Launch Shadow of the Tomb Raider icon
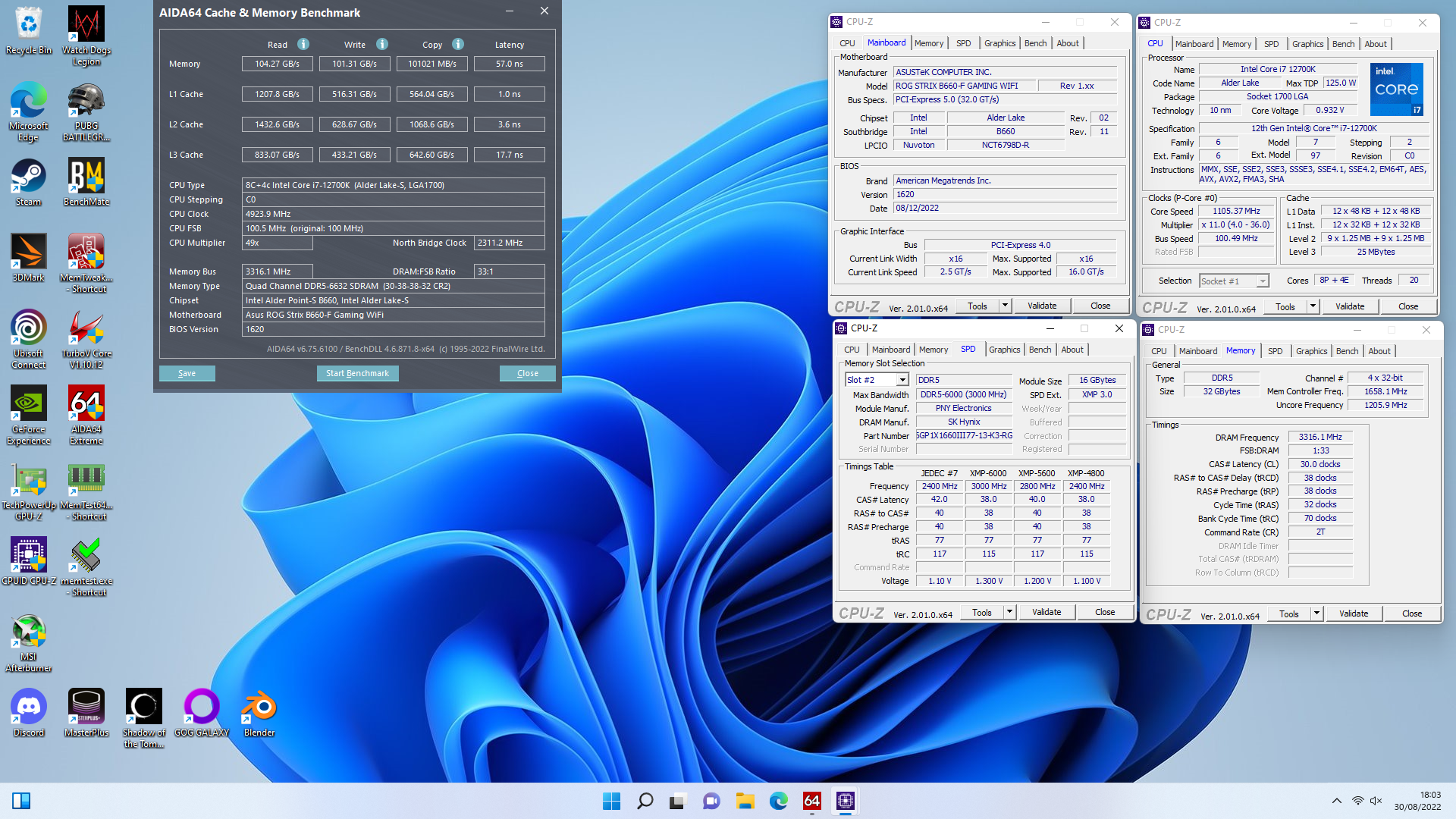Viewport: 1456px width, 819px height. click(144, 717)
